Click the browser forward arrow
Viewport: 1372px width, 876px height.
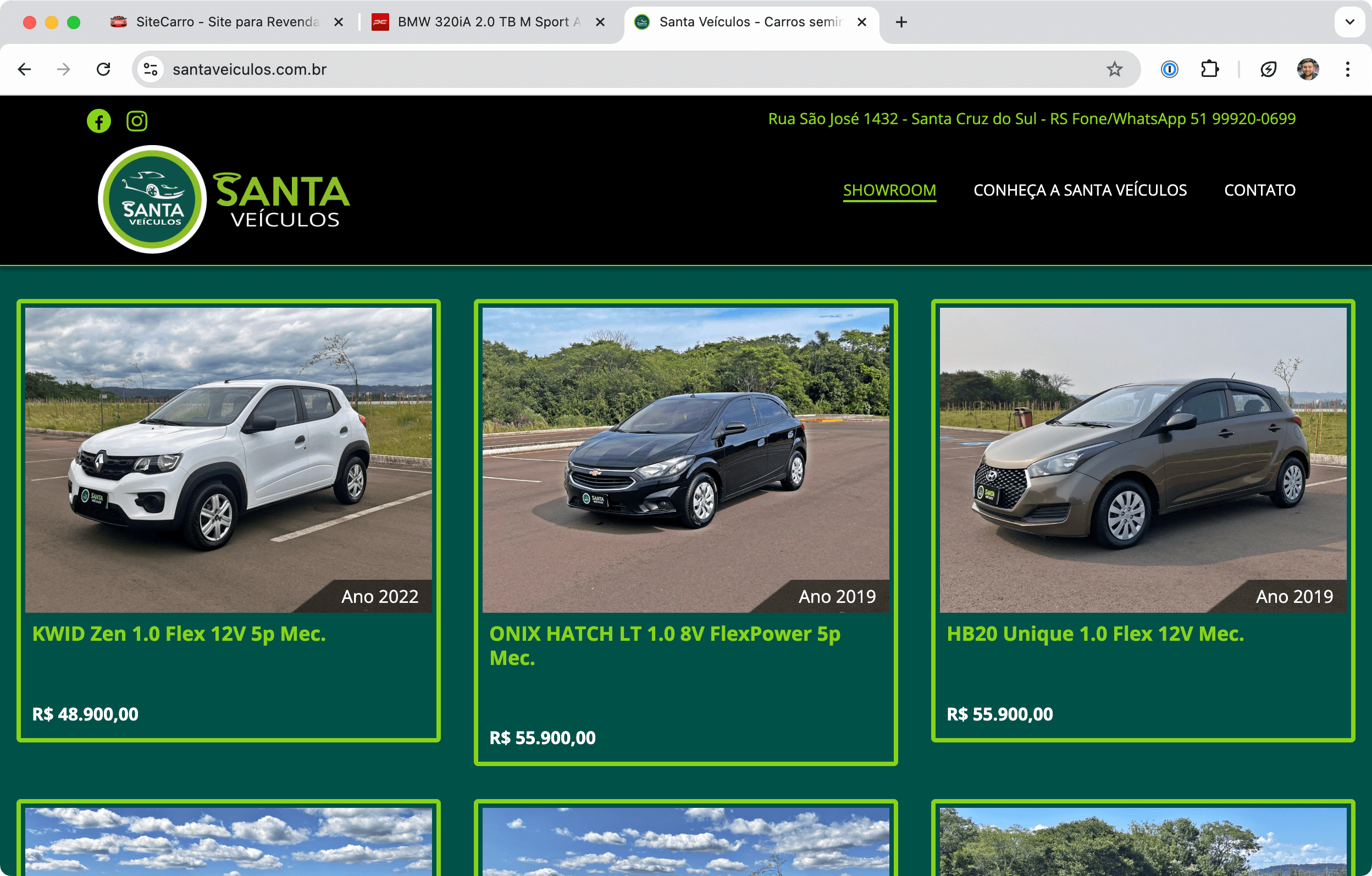pos(64,69)
